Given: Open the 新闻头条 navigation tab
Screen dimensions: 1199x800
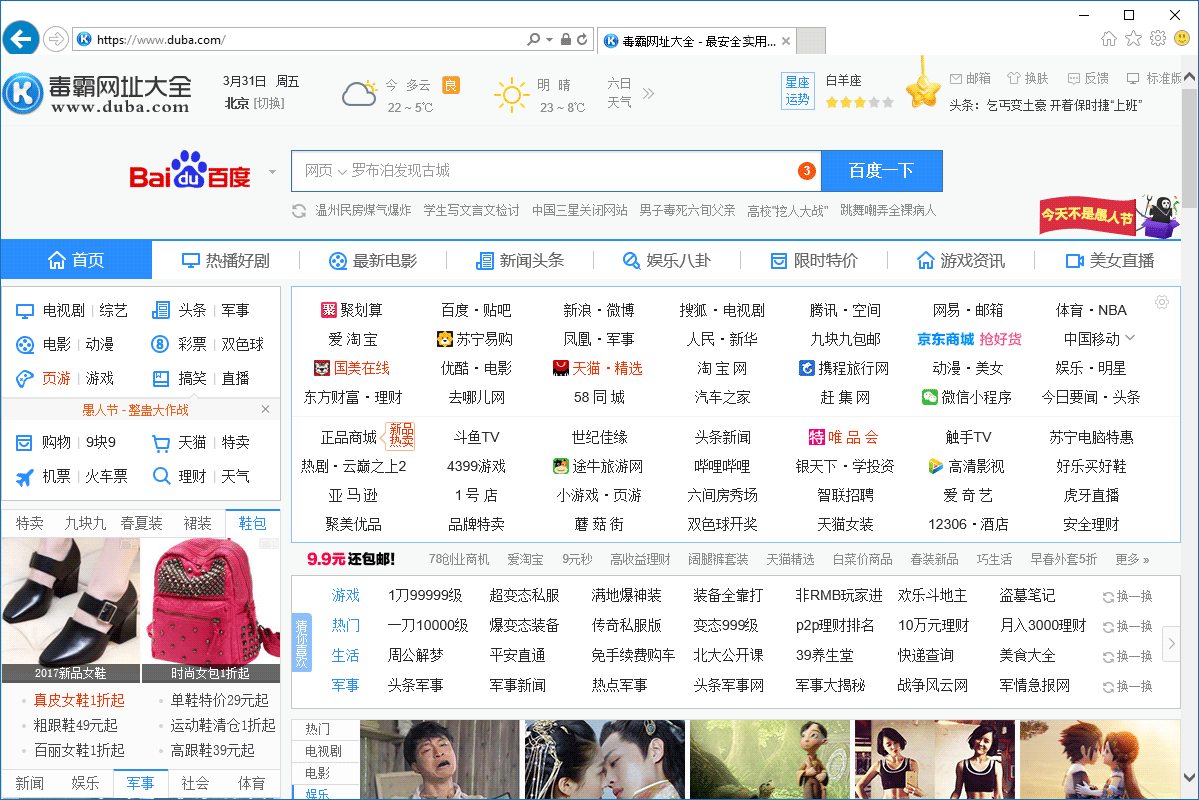Looking at the screenshot, I should coord(519,261).
